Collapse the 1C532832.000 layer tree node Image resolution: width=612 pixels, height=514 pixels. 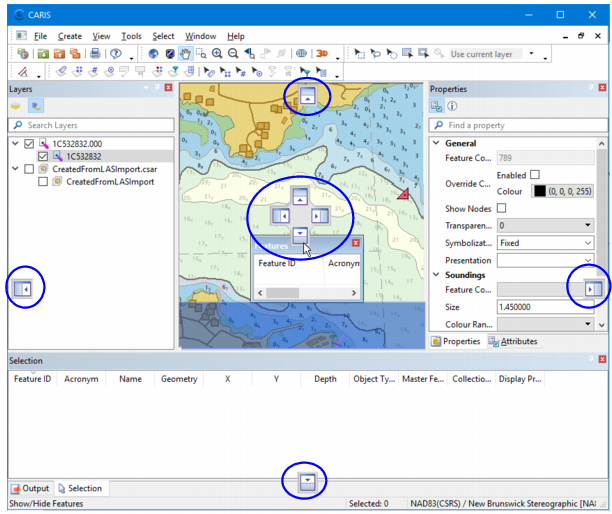coord(14,144)
